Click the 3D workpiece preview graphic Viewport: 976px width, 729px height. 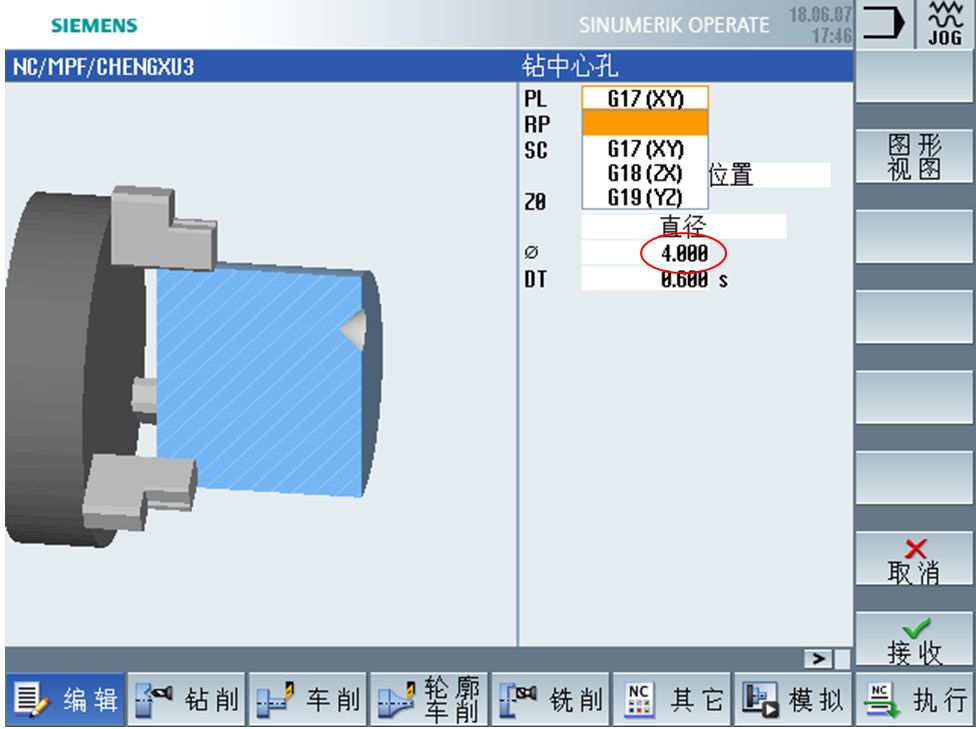pyautogui.click(x=194, y=367)
